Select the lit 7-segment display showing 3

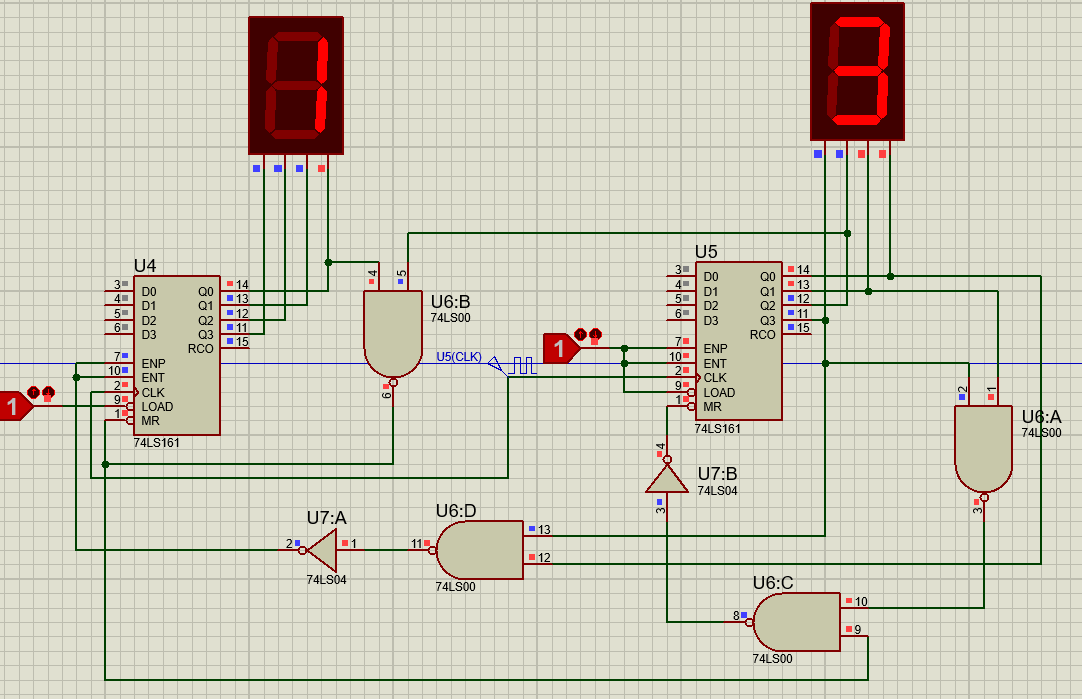pyautogui.click(x=857, y=71)
